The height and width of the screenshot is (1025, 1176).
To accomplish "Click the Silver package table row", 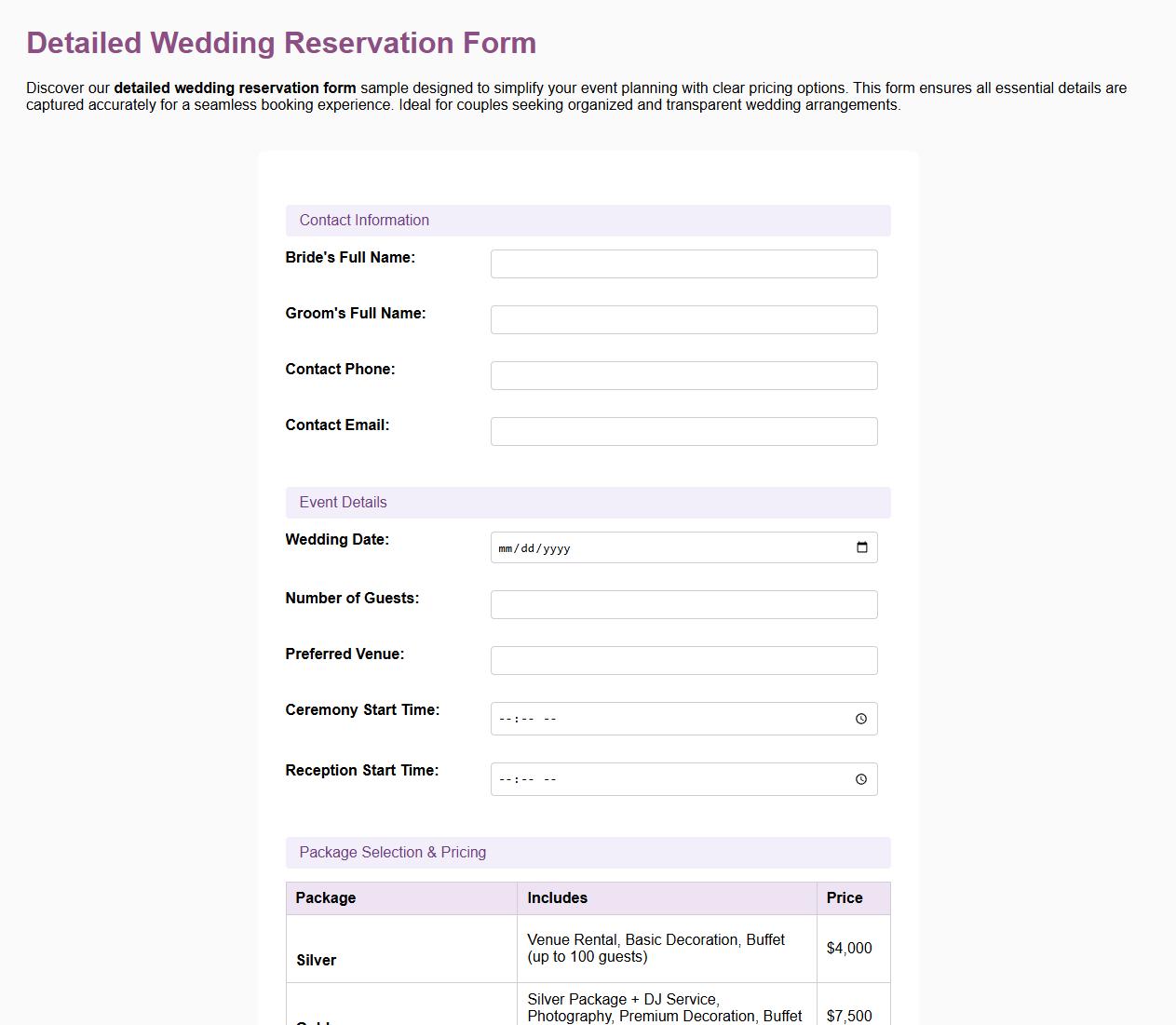I will pyautogui.click(x=400, y=948).
